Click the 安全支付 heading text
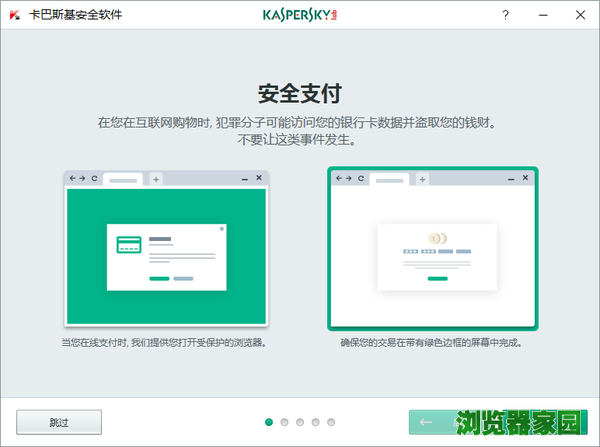Viewport: 600px width, 447px height. click(x=299, y=95)
